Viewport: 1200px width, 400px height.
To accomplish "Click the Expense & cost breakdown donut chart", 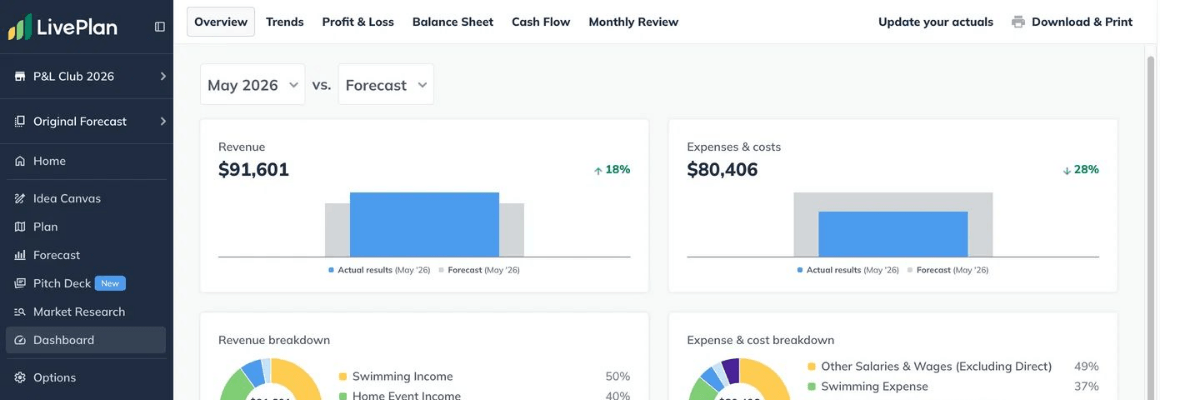I will pos(738,379).
